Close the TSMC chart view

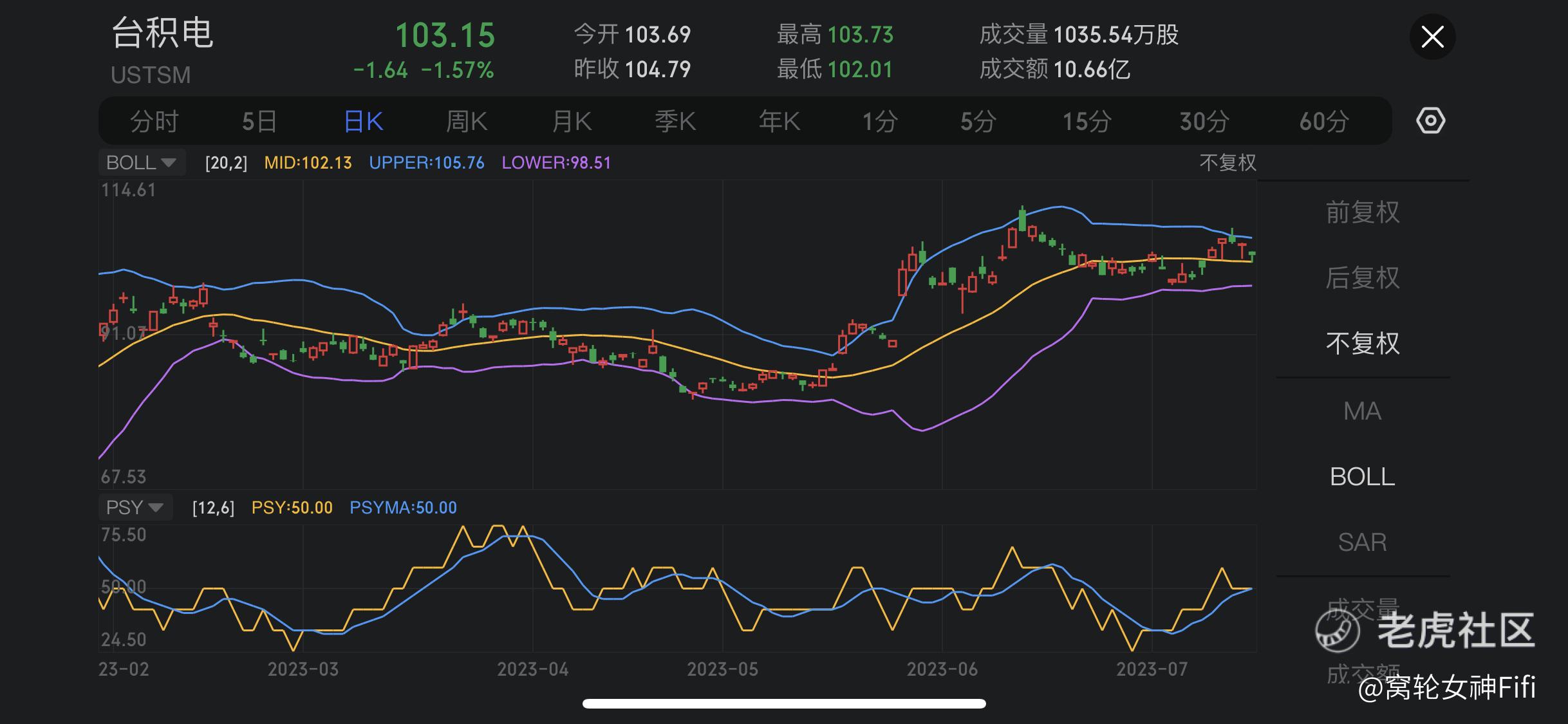[x=1432, y=37]
